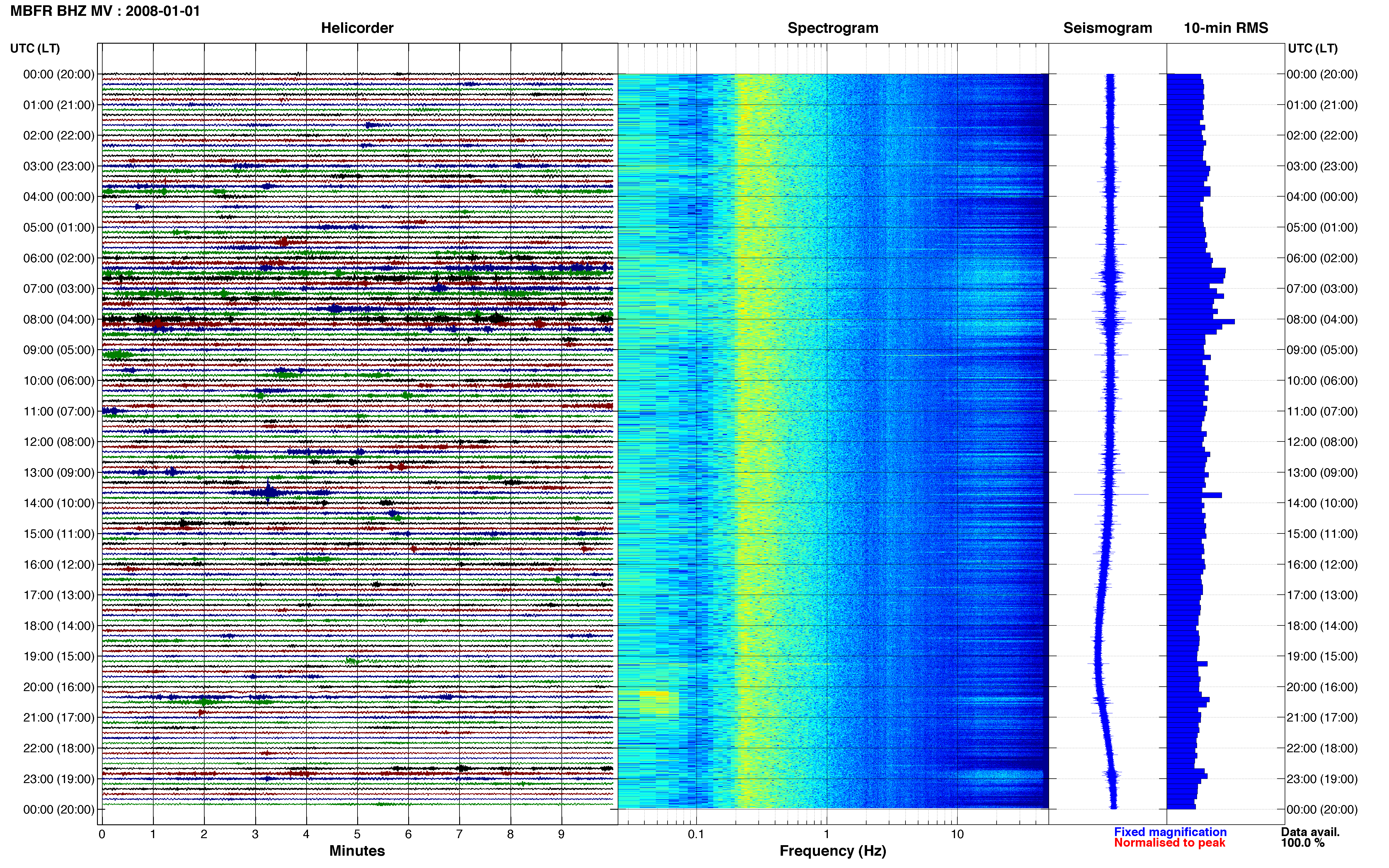Click Helicorder-side time label '01:00 (21:00)'

point(59,105)
